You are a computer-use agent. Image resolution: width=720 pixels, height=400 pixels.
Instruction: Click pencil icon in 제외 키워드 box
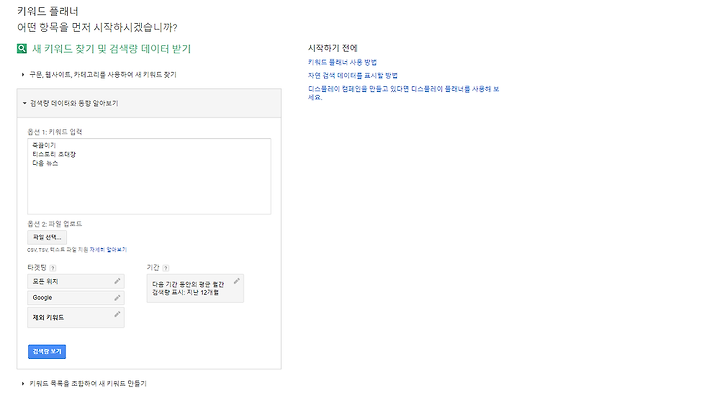click(x=117, y=314)
